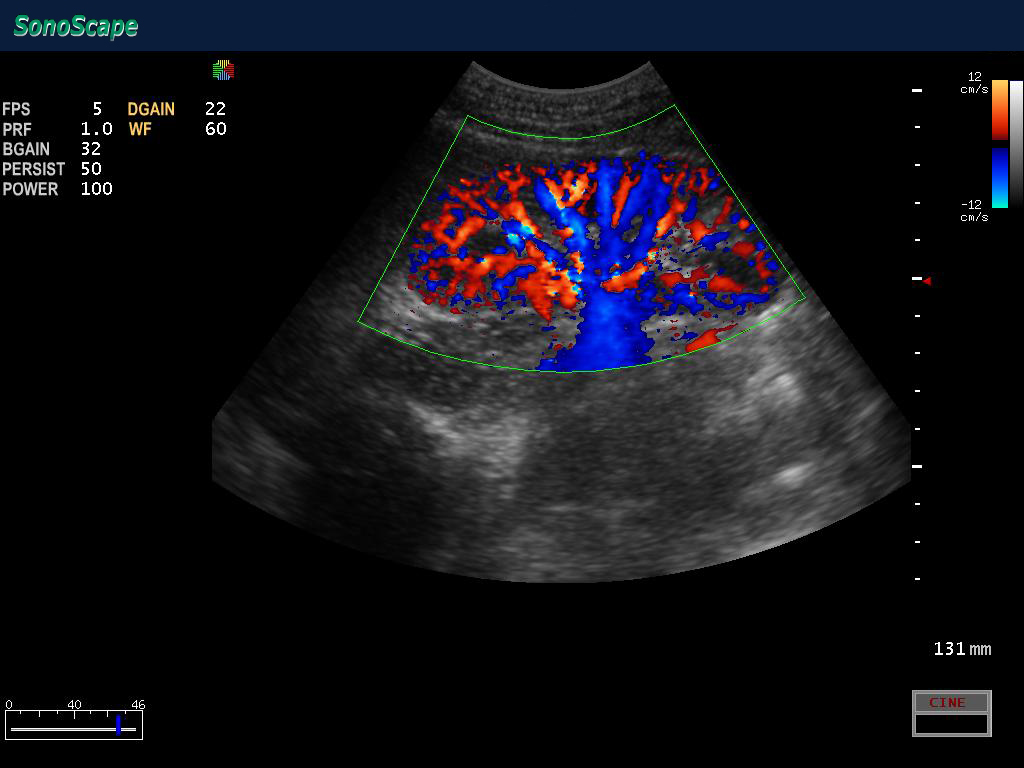
Task: Select the red-orange positive velocity color bar
Action: pyautogui.click(x=999, y=109)
